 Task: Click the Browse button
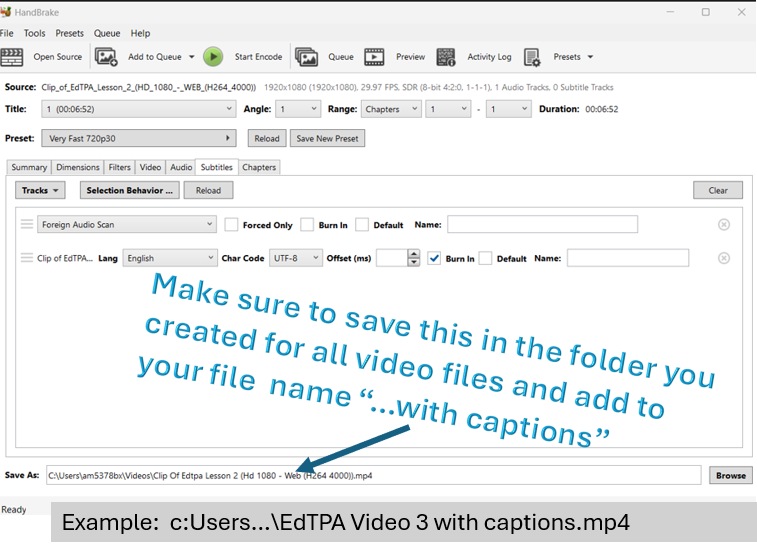pos(730,475)
